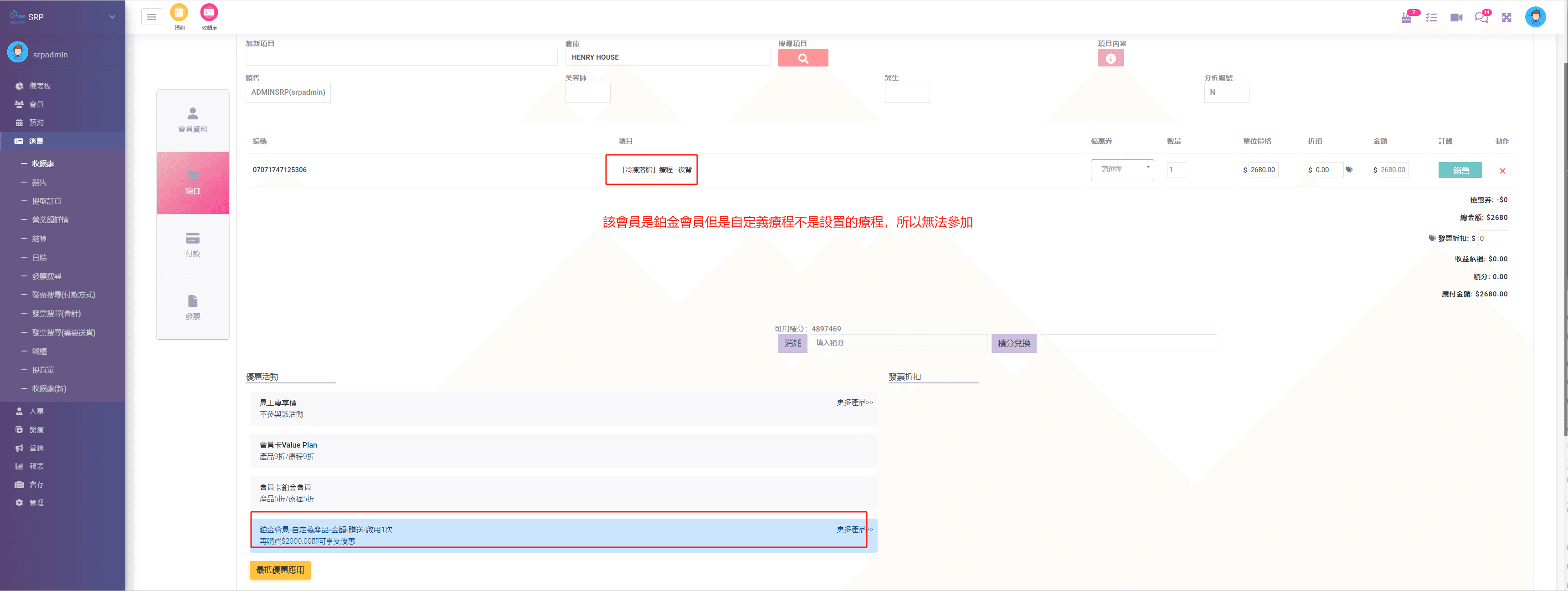
Task: Open 會員 in the sidebar menu
Action: tap(36, 104)
